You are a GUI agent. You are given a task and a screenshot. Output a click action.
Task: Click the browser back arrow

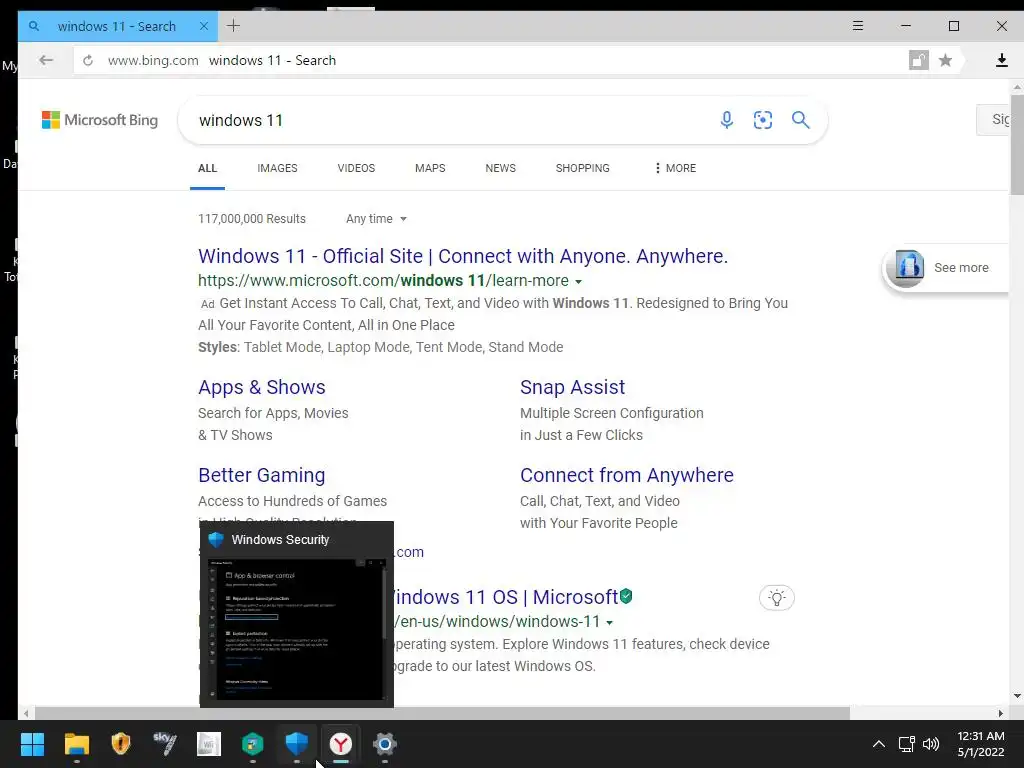46,60
